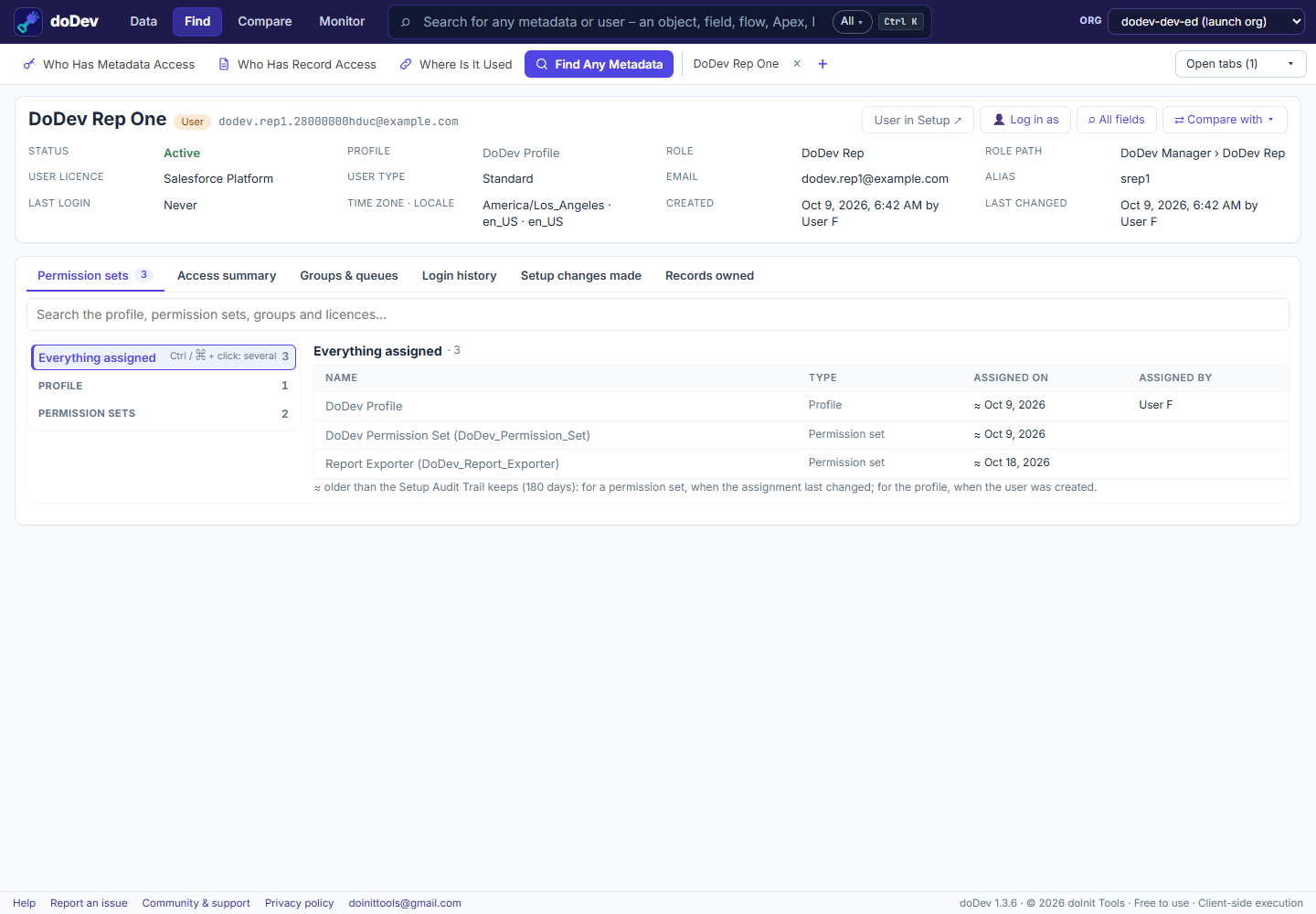
Task: Select the Permission sets tab
Action: pyautogui.click(x=94, y=276)
